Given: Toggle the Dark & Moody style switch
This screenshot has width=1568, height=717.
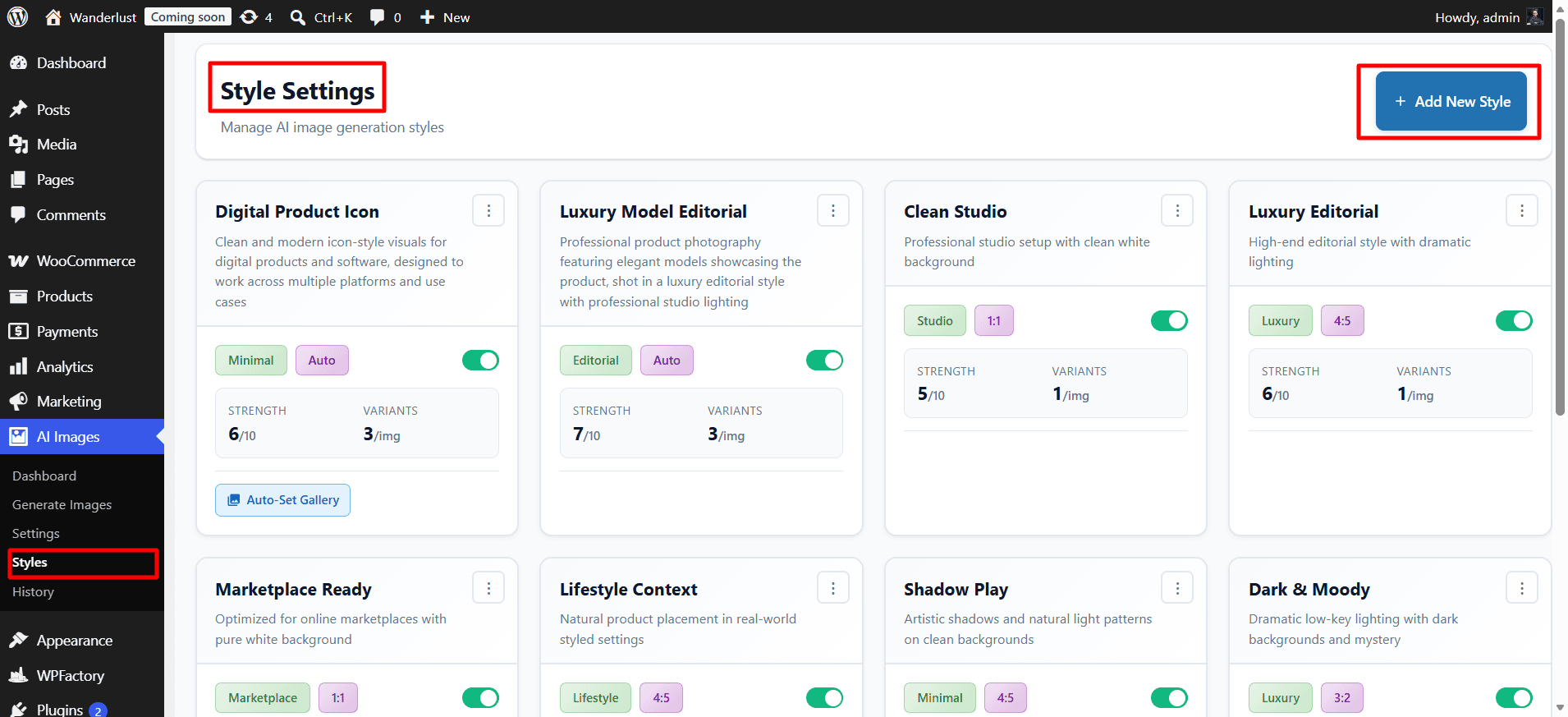Looking at the screenshot, I should 1514,698.
